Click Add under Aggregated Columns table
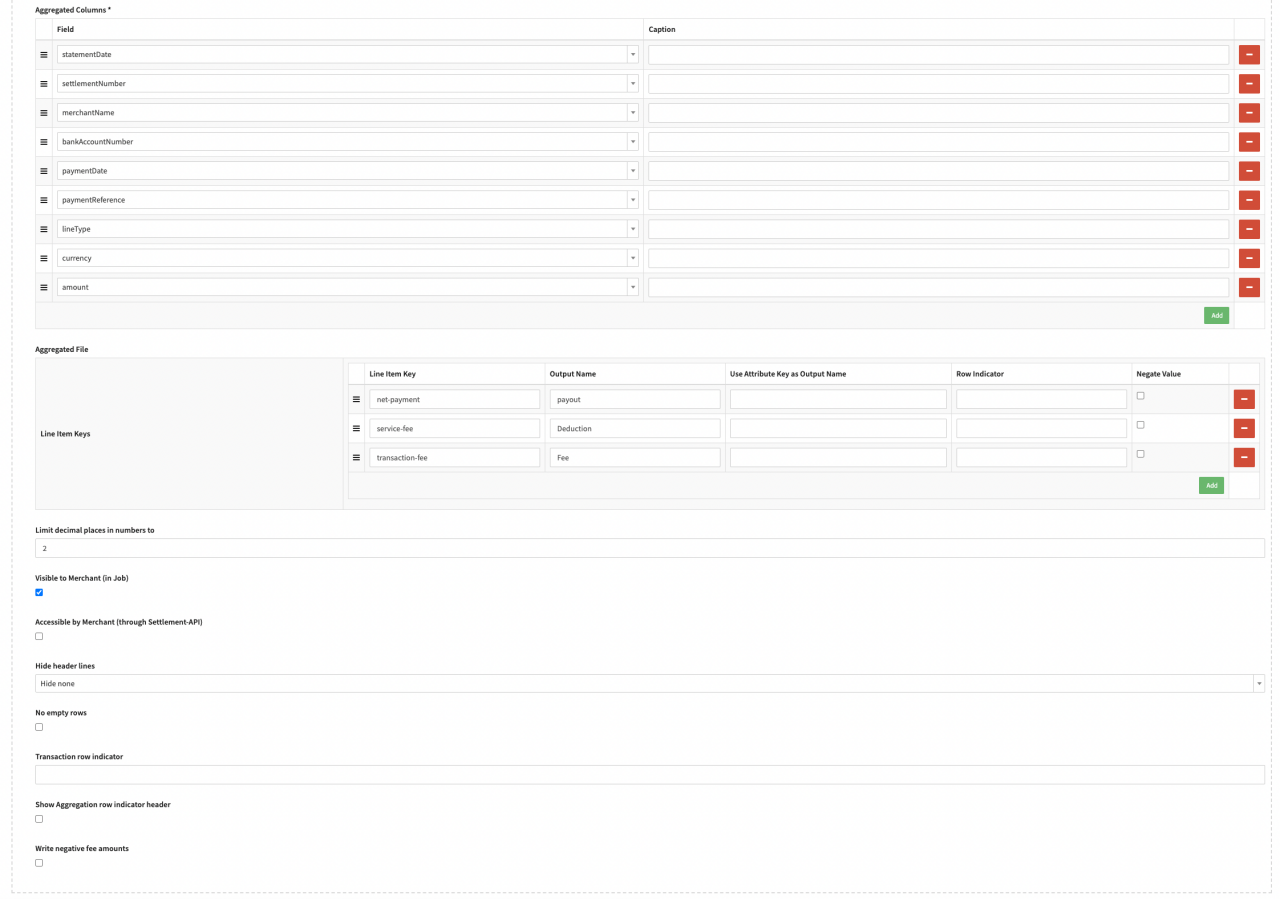Viewport: 1280px width, 899px height. pyautogui.click(x=1216, y=315)
